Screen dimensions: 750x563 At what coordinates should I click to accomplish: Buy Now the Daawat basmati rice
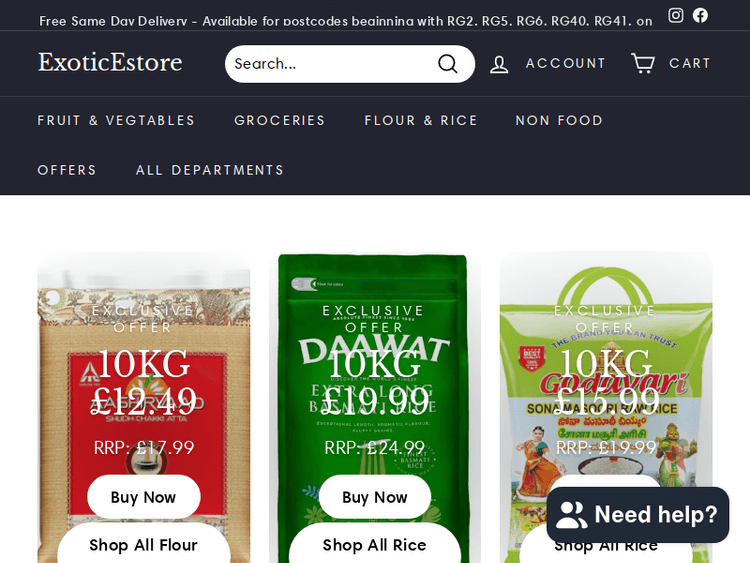[375, 497]
